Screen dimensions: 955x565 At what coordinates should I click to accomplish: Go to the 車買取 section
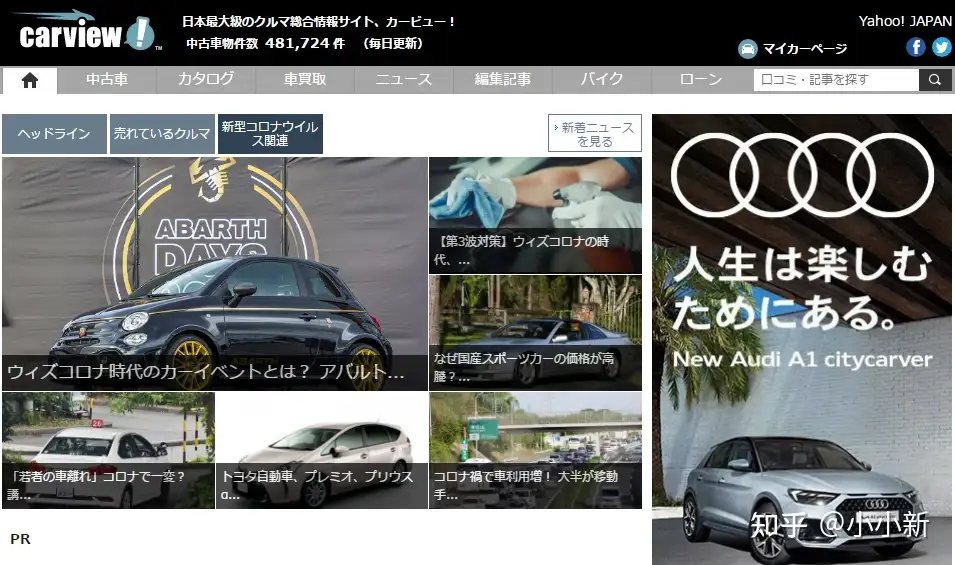[x=305, y=80]
